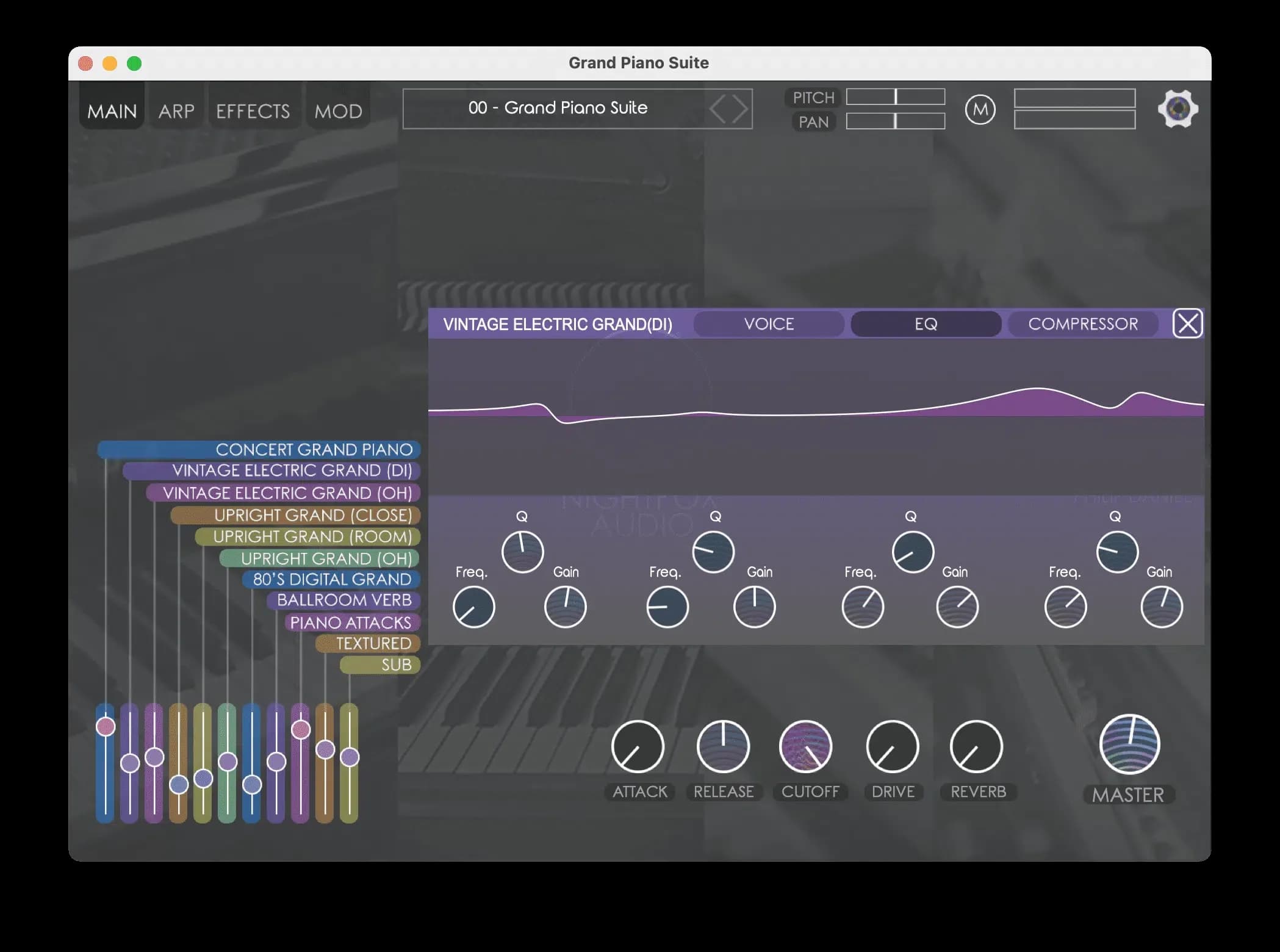Screen dimensions: 1280x952
Task: Select the DRIVE knob
Action: click(x=893, y=746)
